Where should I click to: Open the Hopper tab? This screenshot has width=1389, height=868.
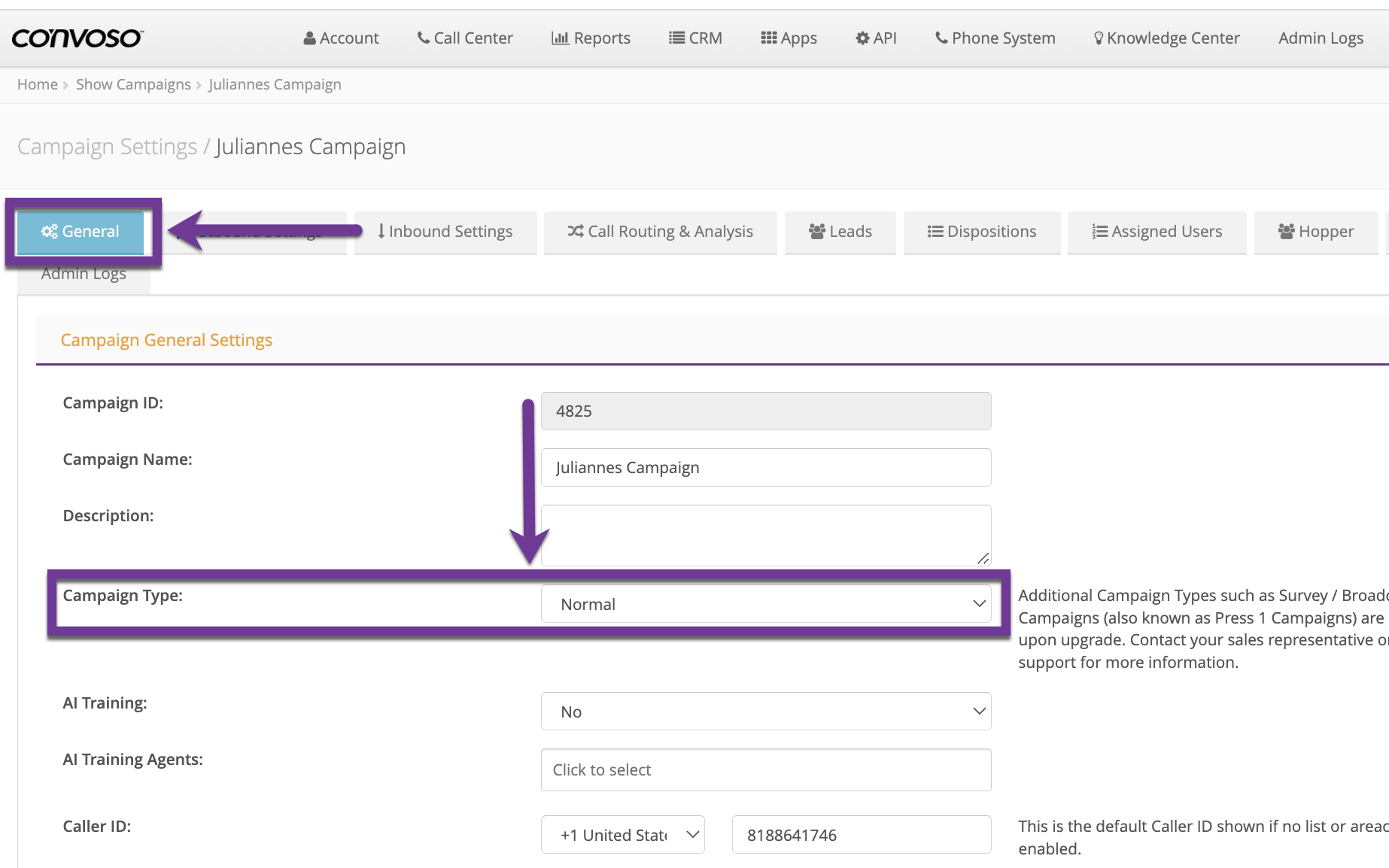tap(1315, 232)
